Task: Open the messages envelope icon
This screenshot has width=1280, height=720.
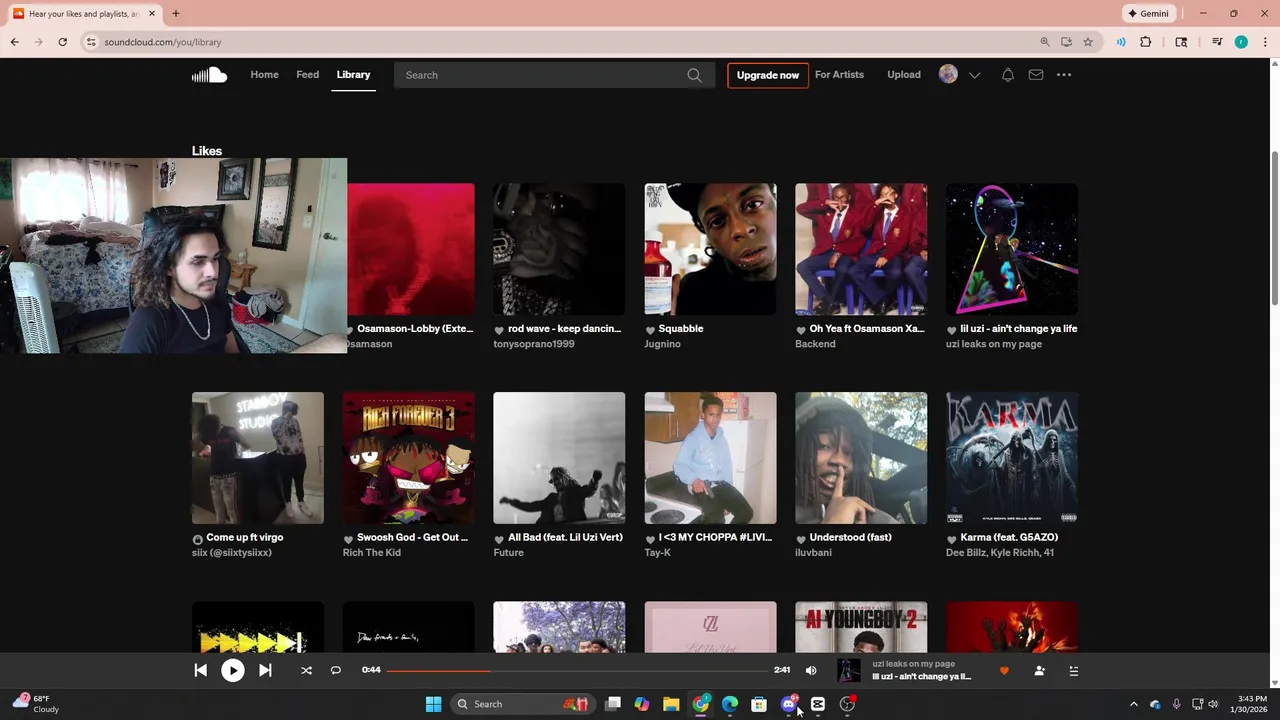Action: point(1036,75)
